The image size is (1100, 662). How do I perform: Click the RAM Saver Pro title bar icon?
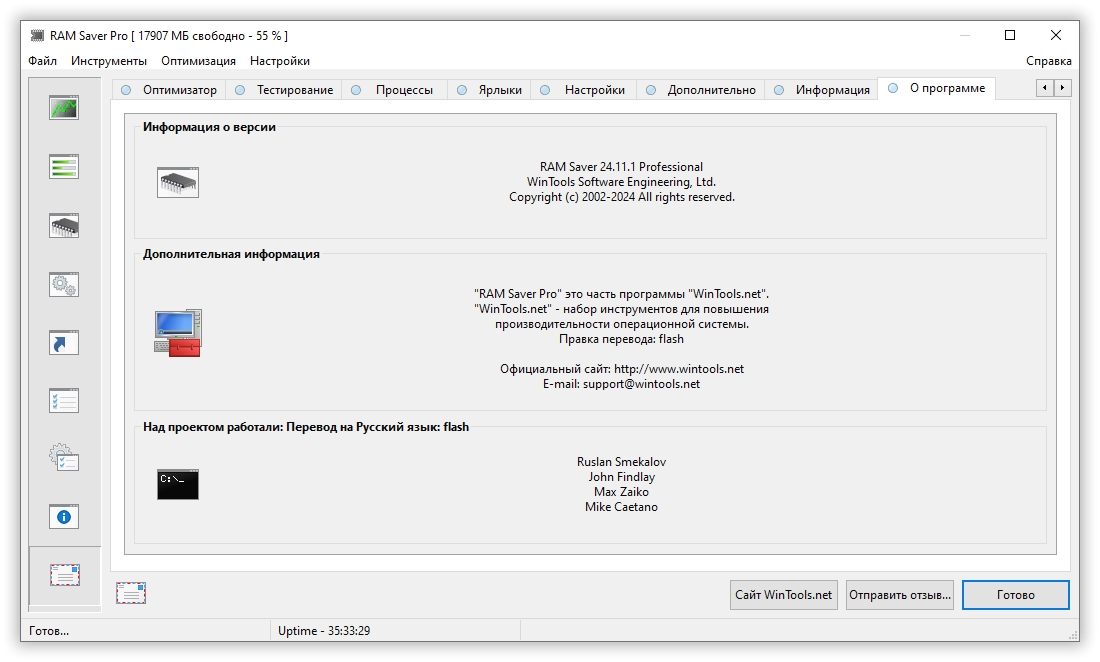click(x=37, y=35)
